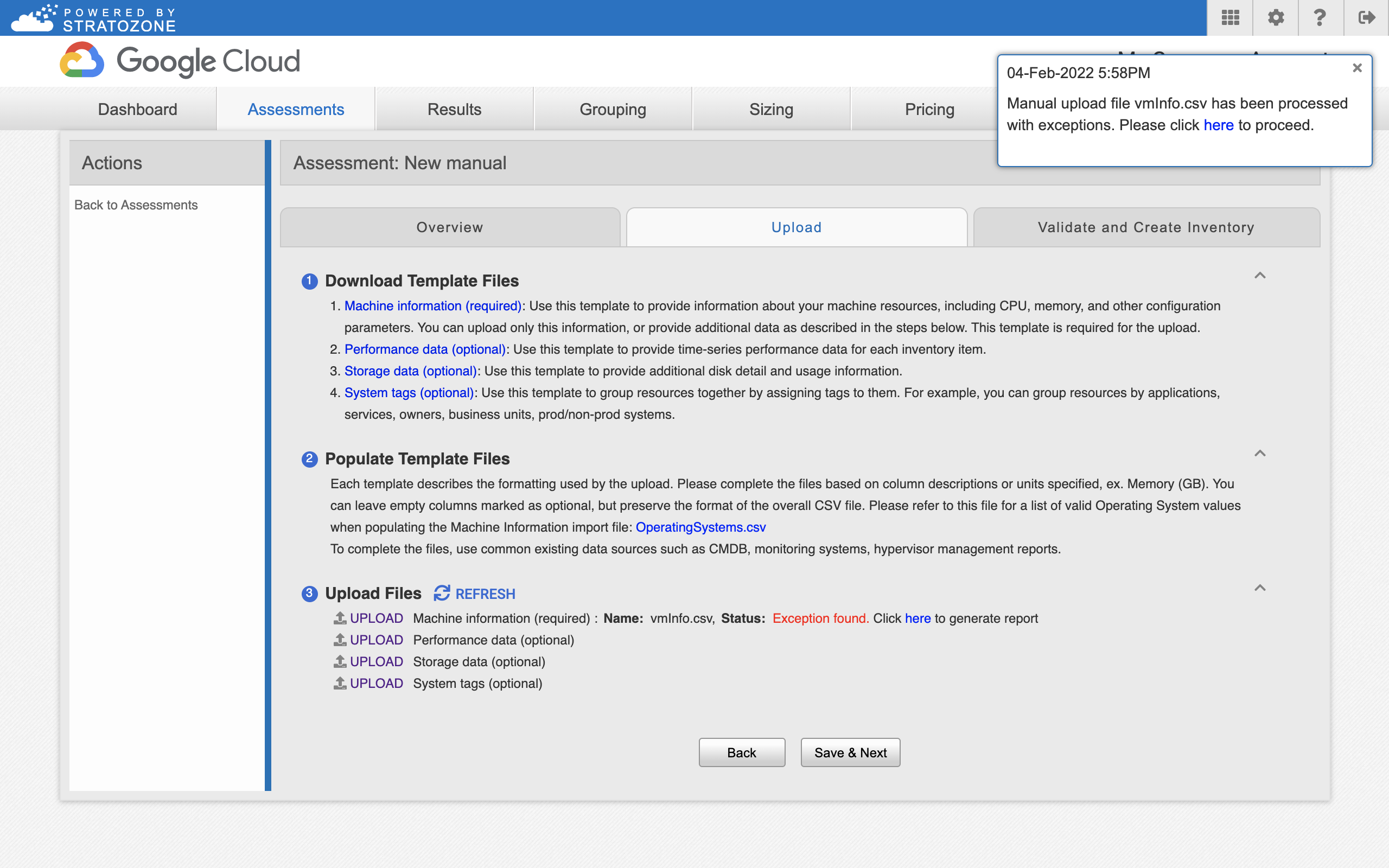Close the exception notification popup
This screenshot has width=1389, height=868.
1356,68
